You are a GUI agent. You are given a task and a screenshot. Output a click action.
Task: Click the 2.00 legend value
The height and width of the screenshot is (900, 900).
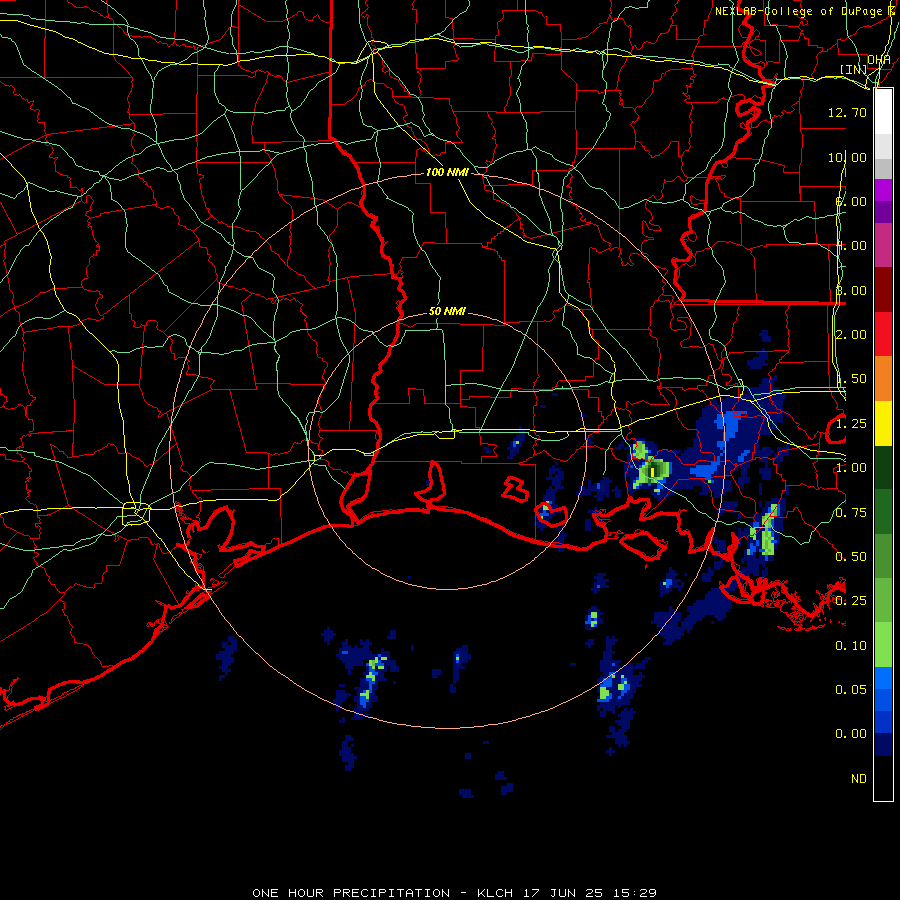[851, 335]
